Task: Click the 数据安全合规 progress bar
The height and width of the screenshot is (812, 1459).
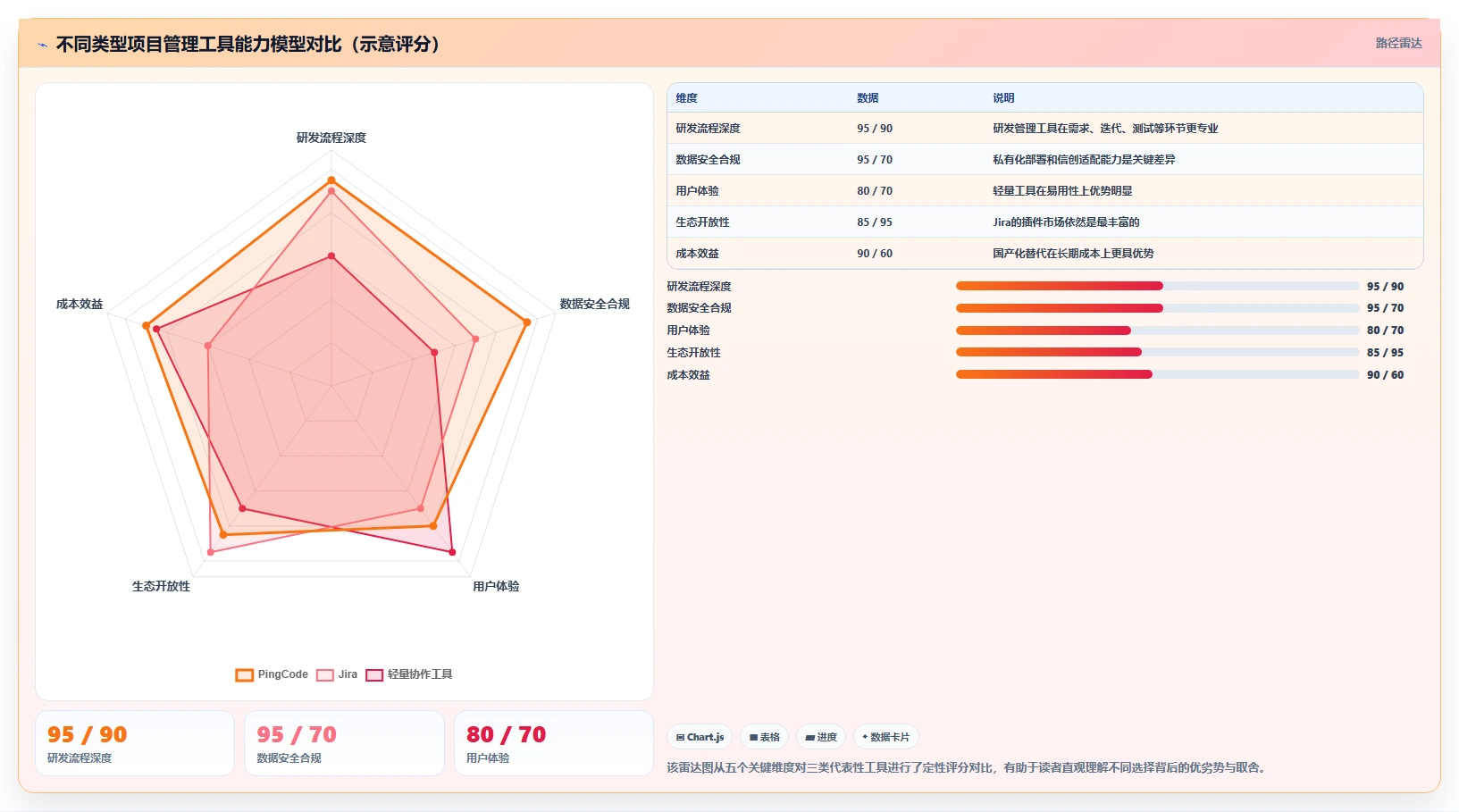Action: 1158,308
